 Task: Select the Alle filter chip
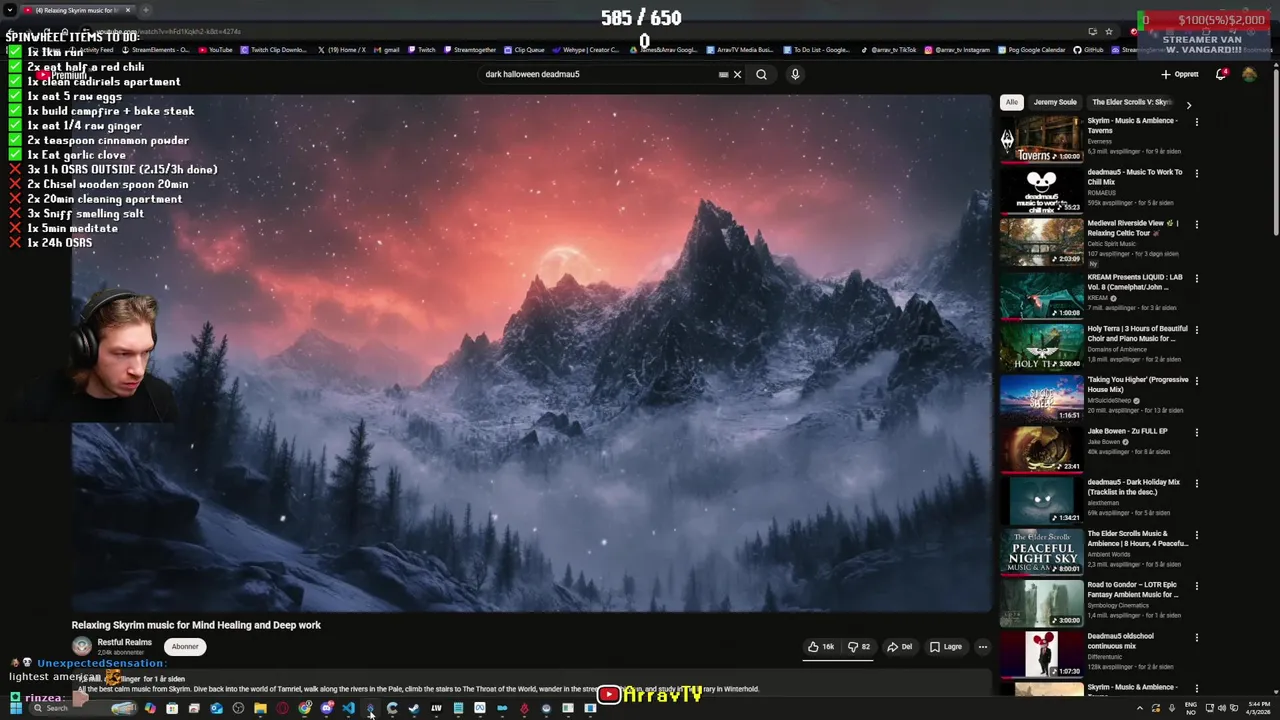[1012, 102]
